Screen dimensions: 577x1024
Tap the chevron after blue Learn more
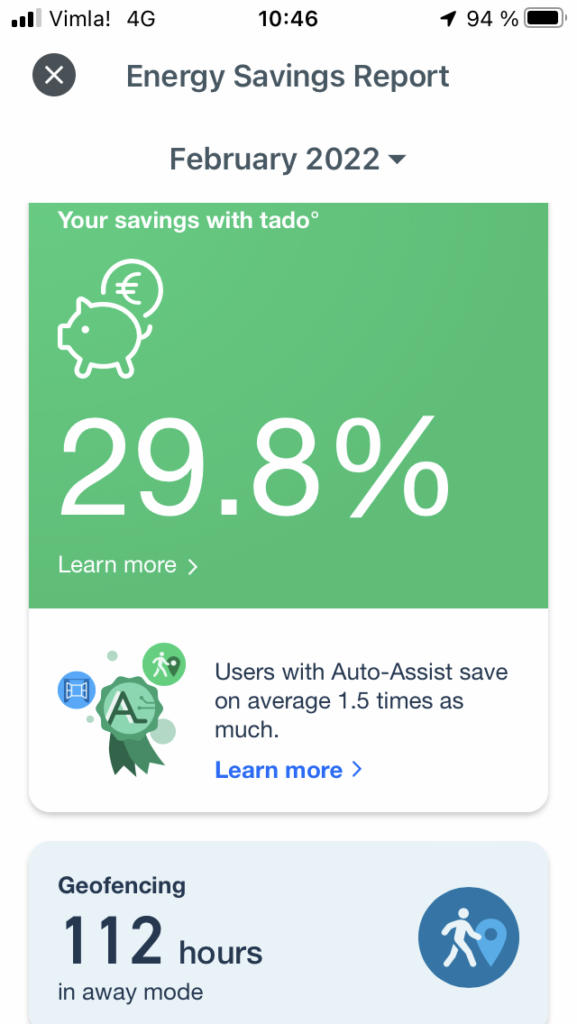(x=356, y=769)
